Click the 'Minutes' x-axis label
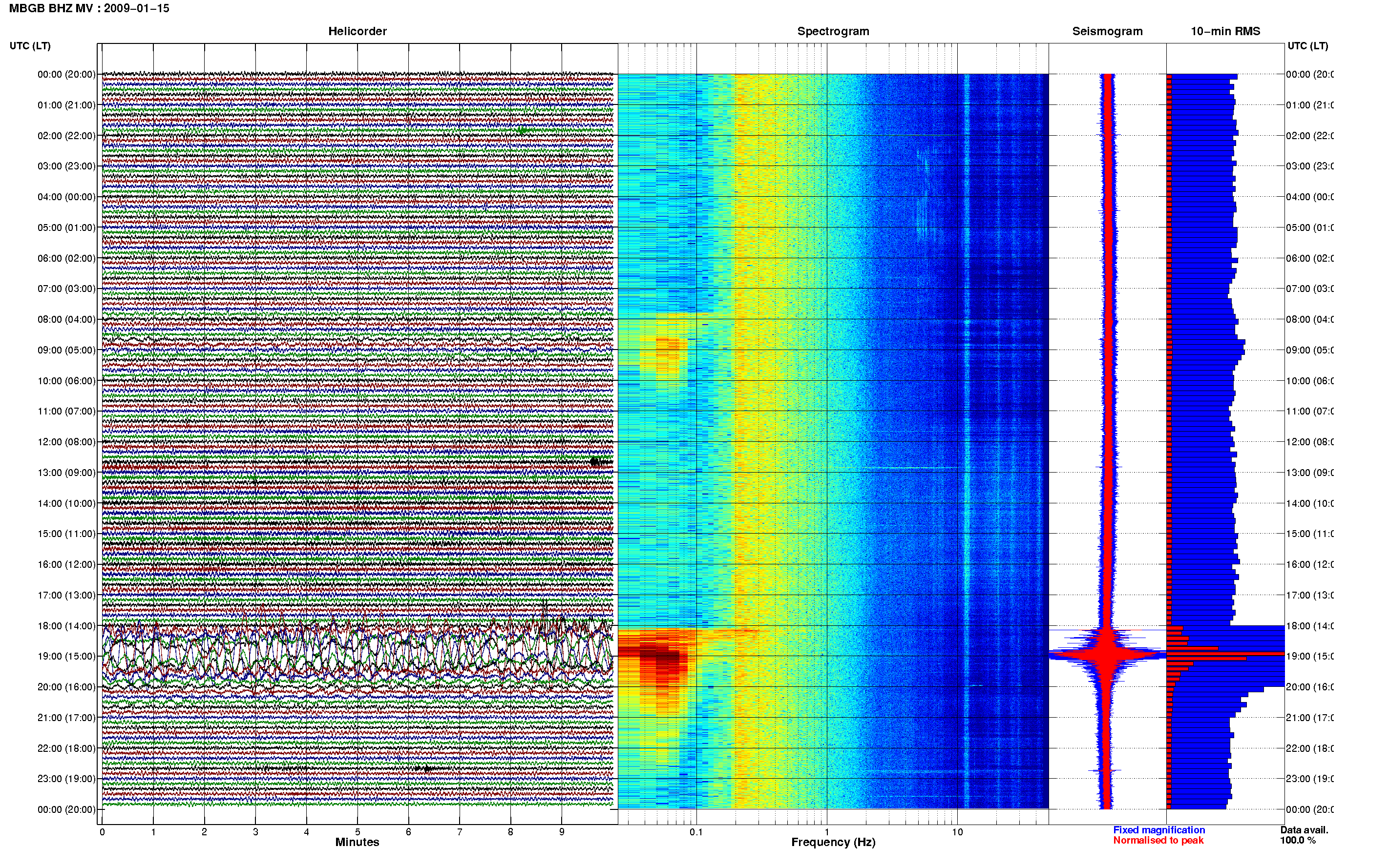 (357, 842)
